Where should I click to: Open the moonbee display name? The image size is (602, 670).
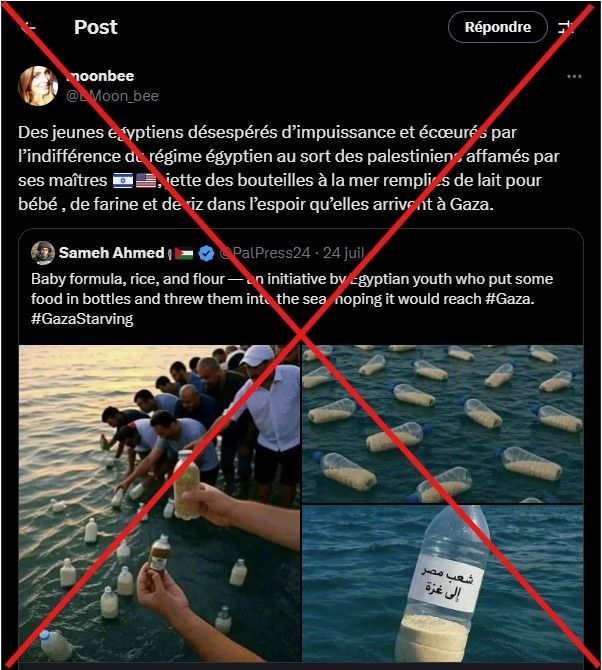pos(100,76)
